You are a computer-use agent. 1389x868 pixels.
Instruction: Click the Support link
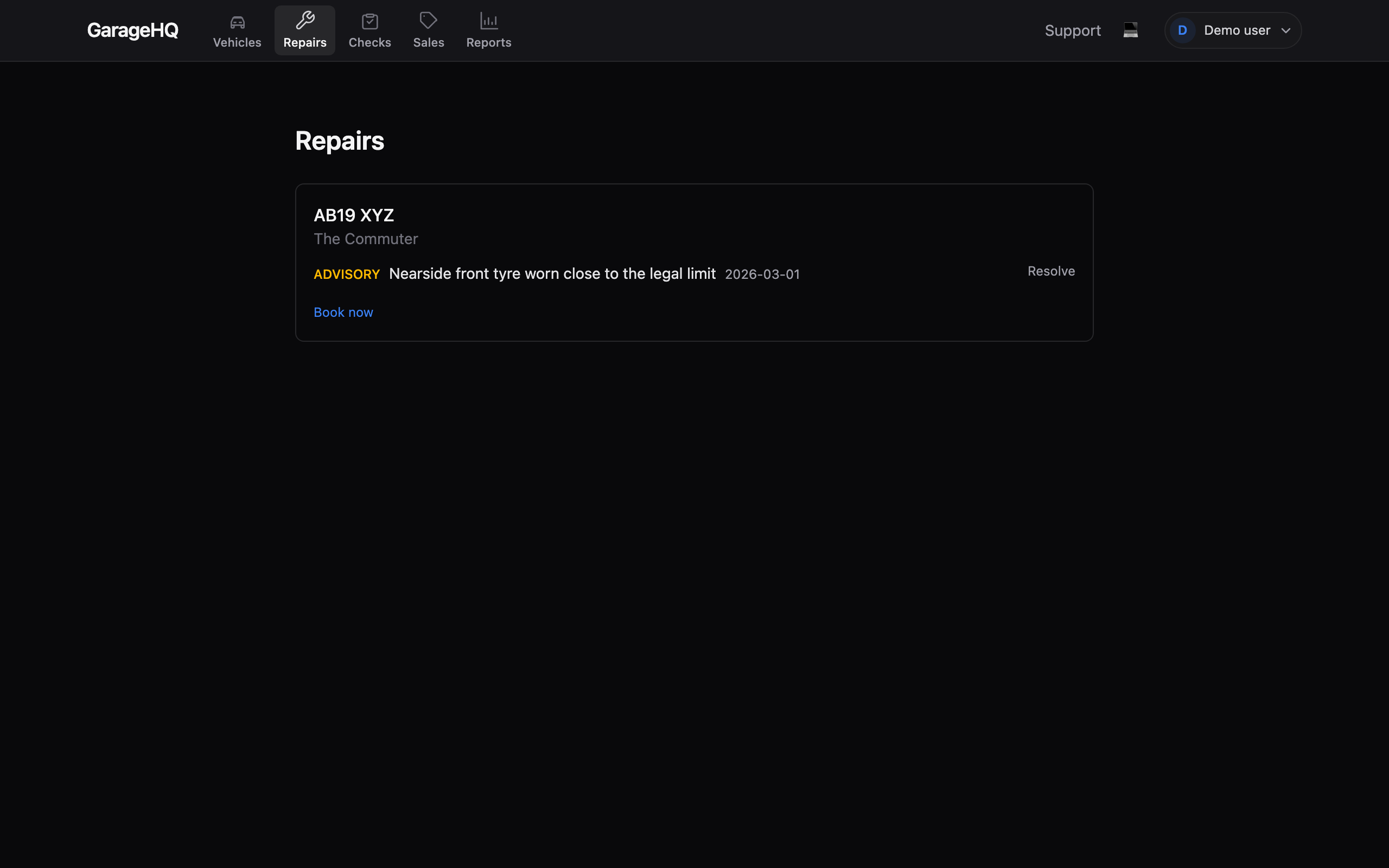click(x=1072, y=30)
